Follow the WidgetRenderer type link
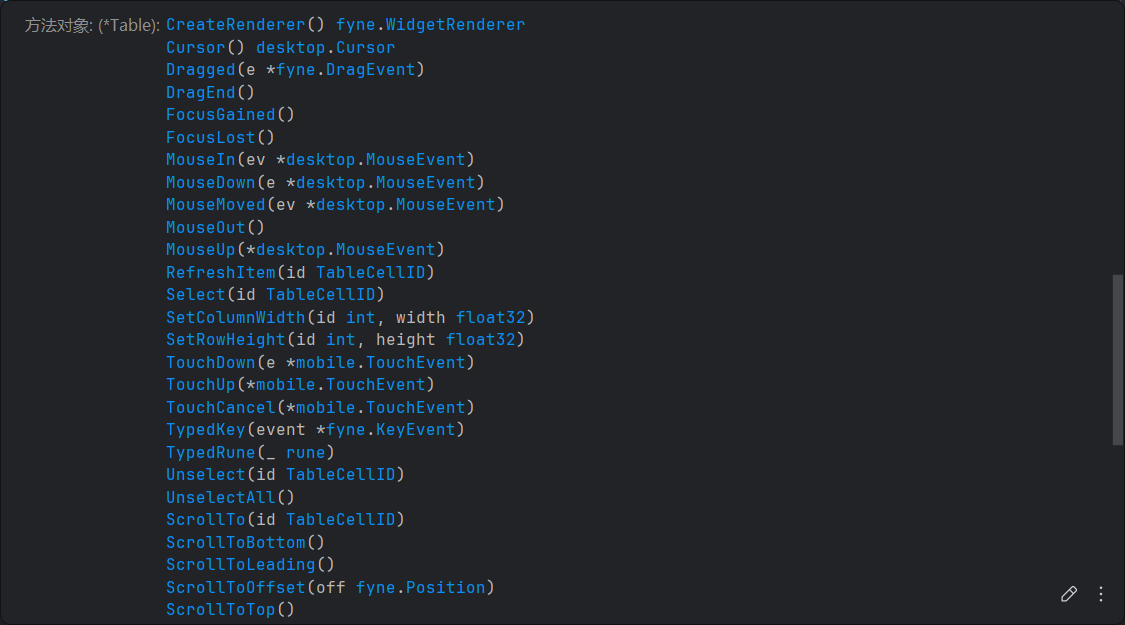 pyautogui.click(x=455, y=24)
